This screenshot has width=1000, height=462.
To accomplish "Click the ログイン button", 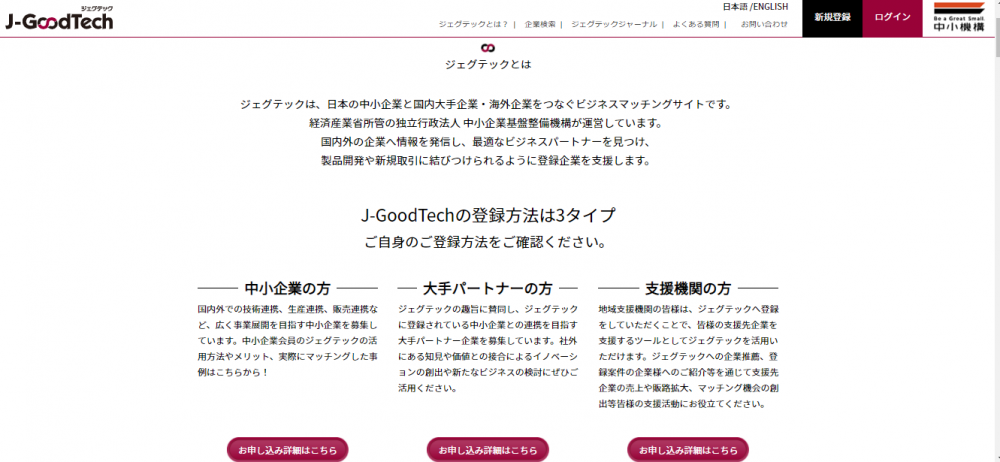I will coord(893,18).
